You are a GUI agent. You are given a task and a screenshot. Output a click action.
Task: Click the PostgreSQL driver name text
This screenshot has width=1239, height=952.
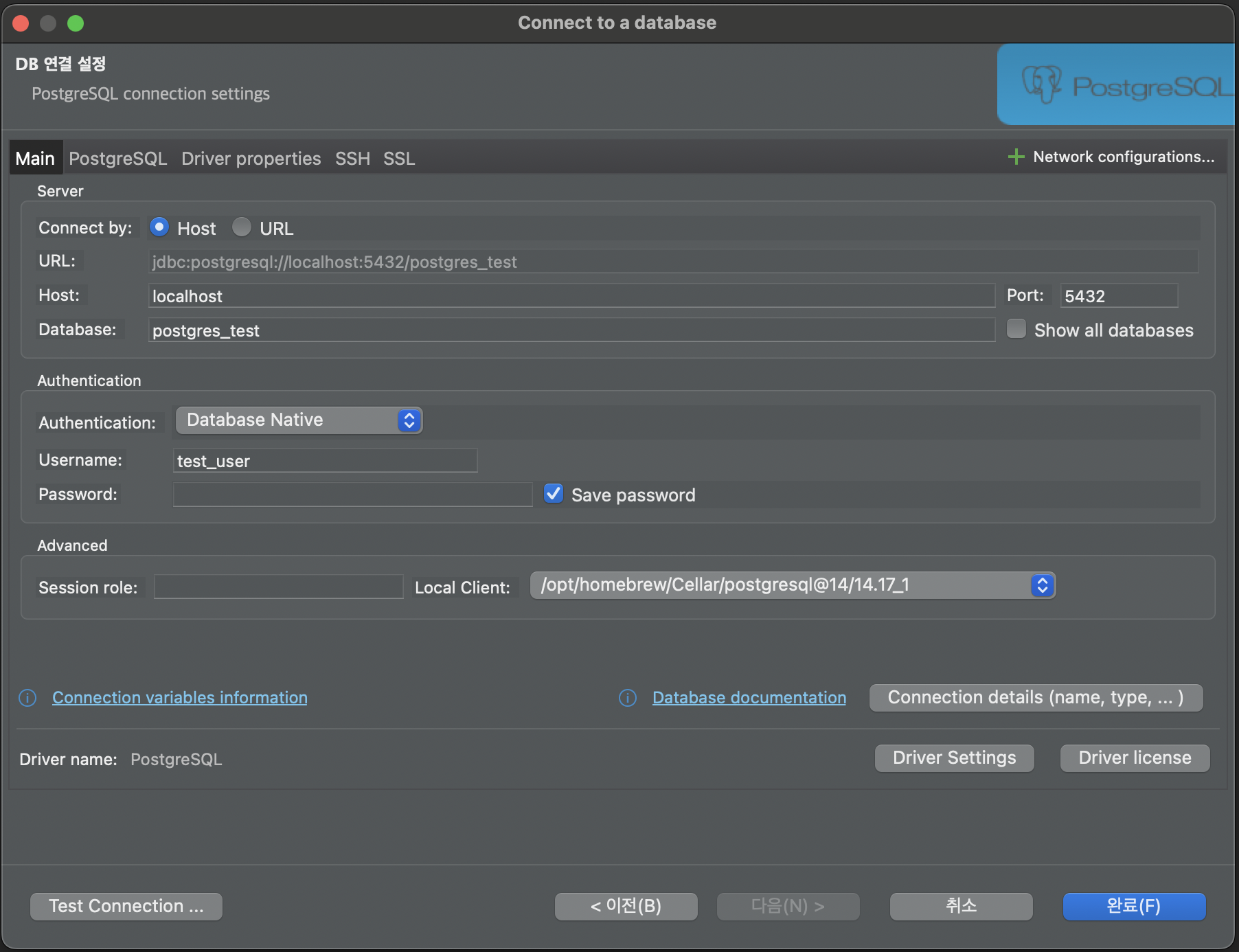177,760
